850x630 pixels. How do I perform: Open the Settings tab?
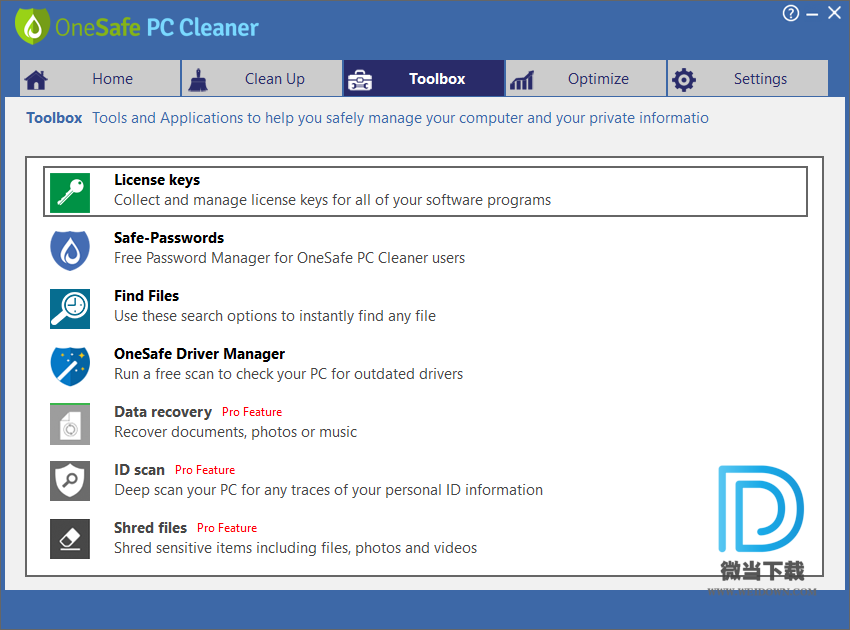click(x=748, y=79)
